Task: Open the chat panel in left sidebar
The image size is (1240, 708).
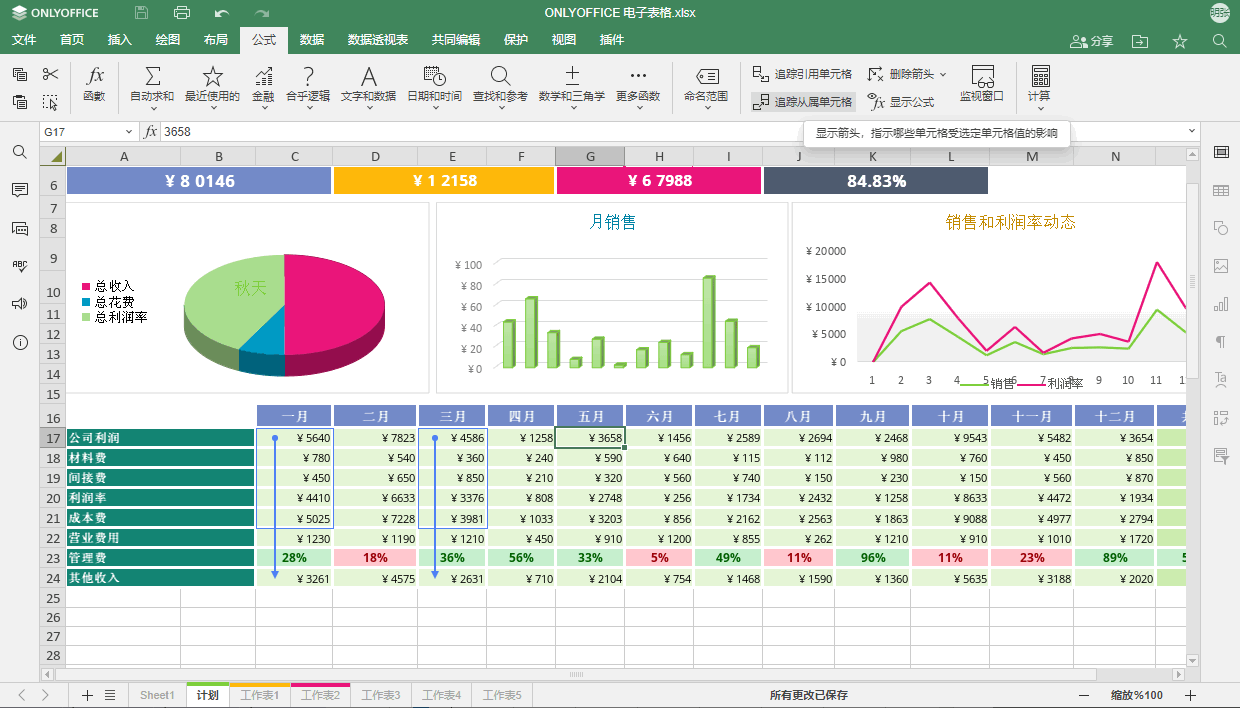Action: click(x=20, y=228)
